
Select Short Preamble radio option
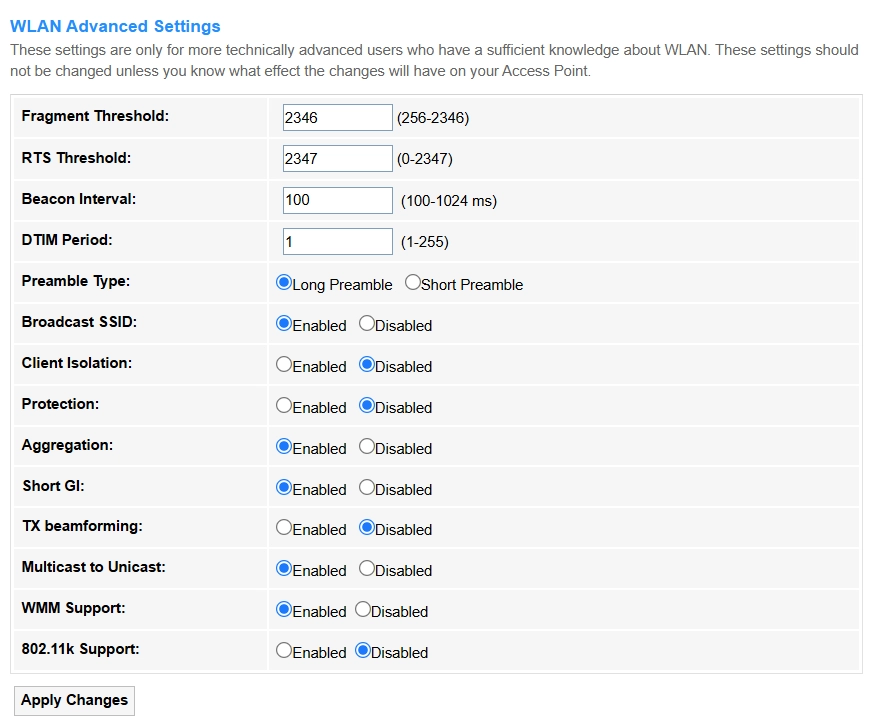click(x=413, y=283)
